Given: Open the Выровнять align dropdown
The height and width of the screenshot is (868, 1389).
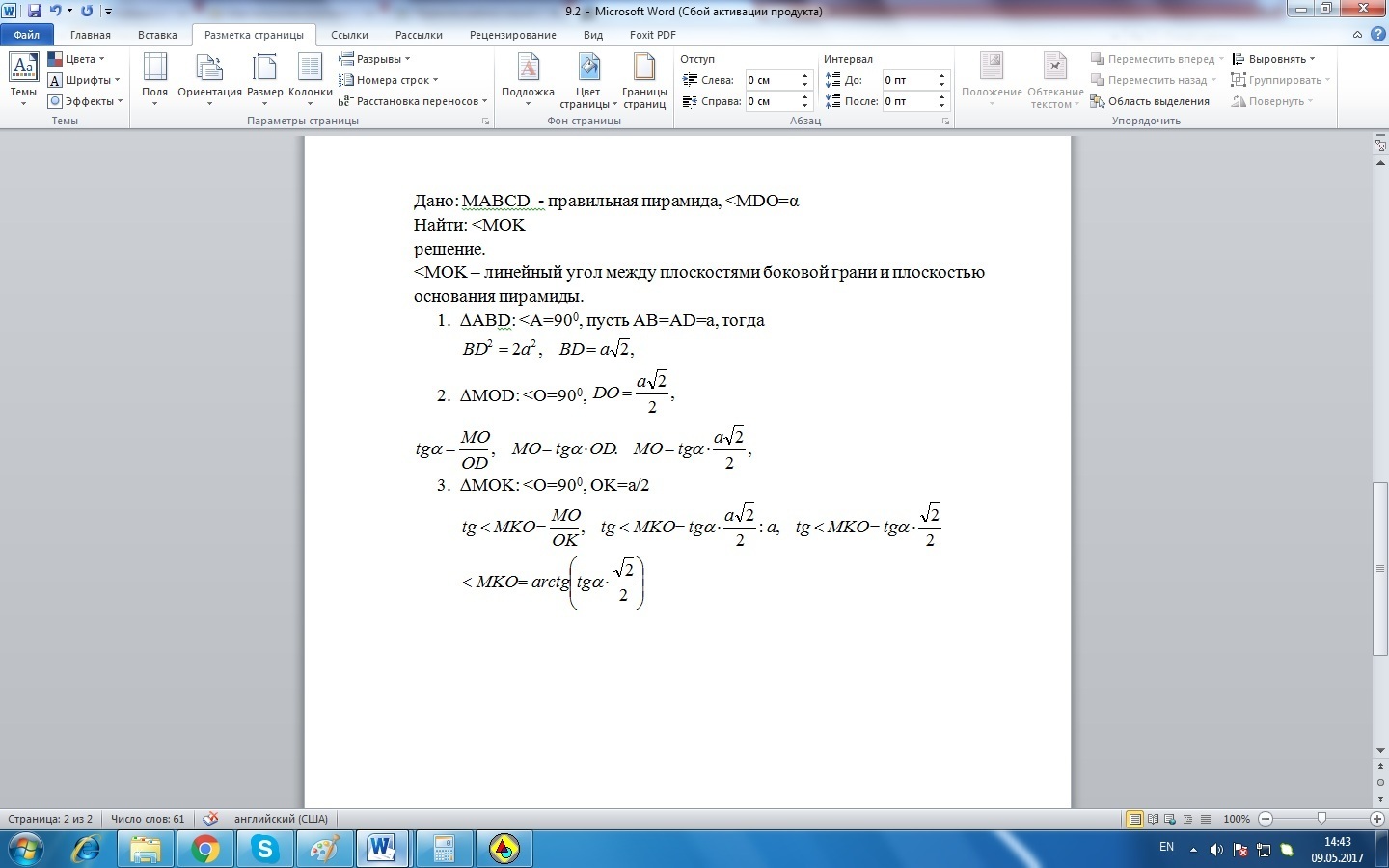Looking at the screenshot, I should tap(1273, 59).
